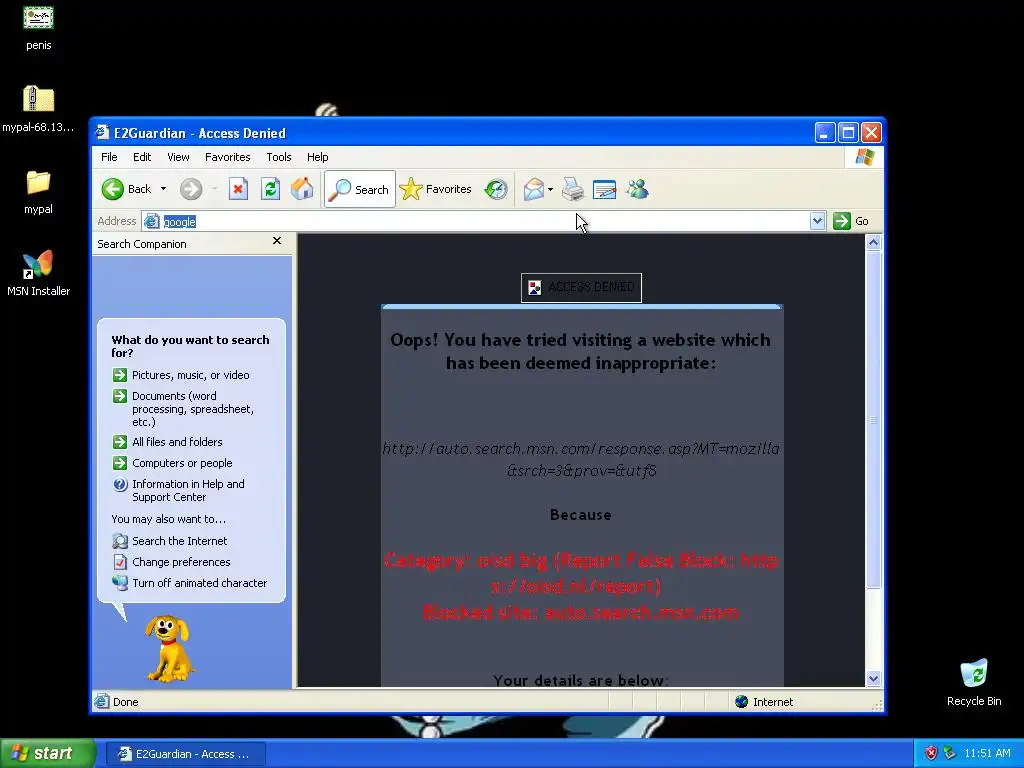This screenshot has width=1024, height=768.
Task: Open the Back history dropdown arrow
Action: click(163, 189)
